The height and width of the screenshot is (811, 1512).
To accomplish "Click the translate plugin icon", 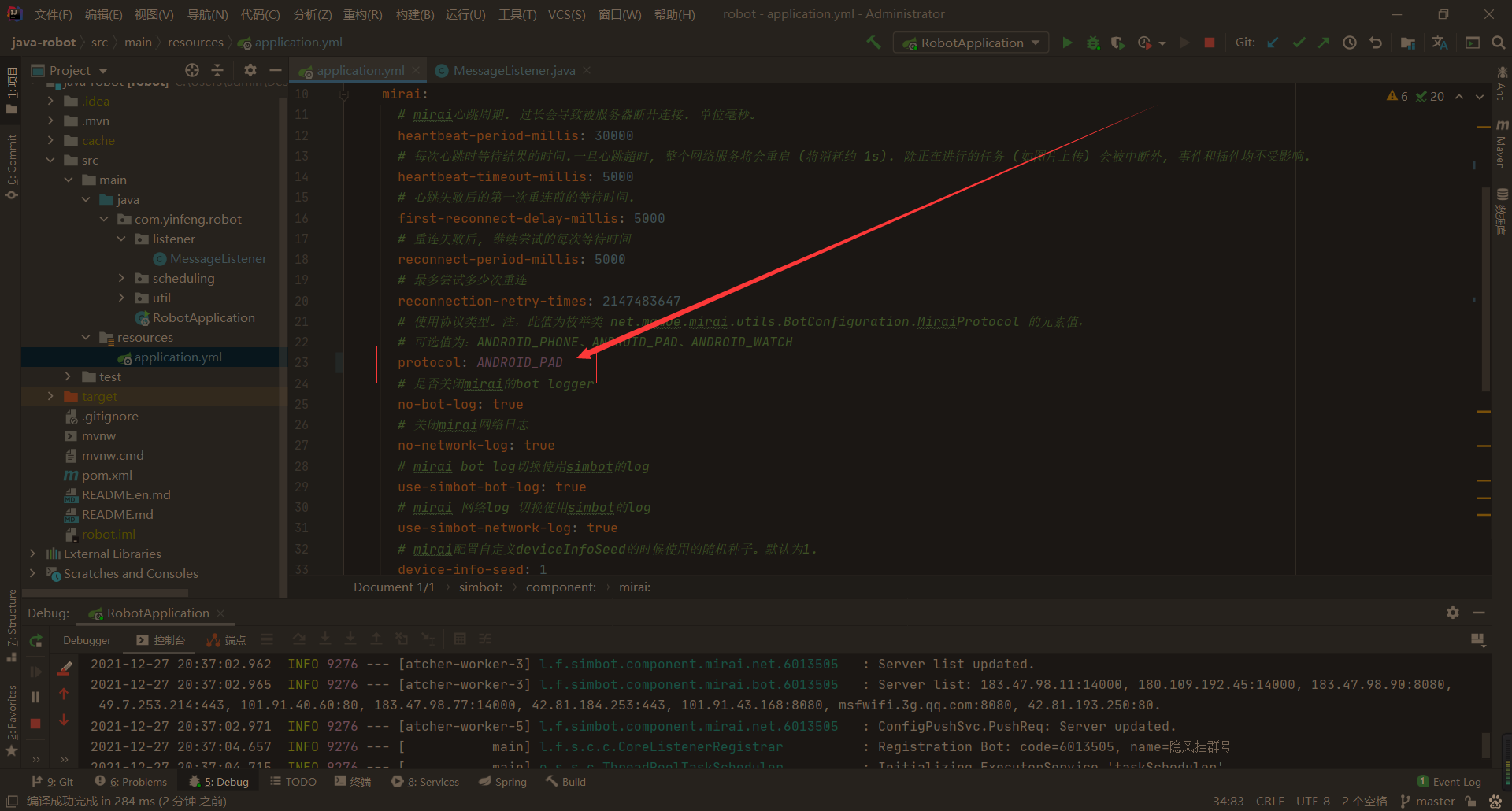I will [x=1440, y=43].
